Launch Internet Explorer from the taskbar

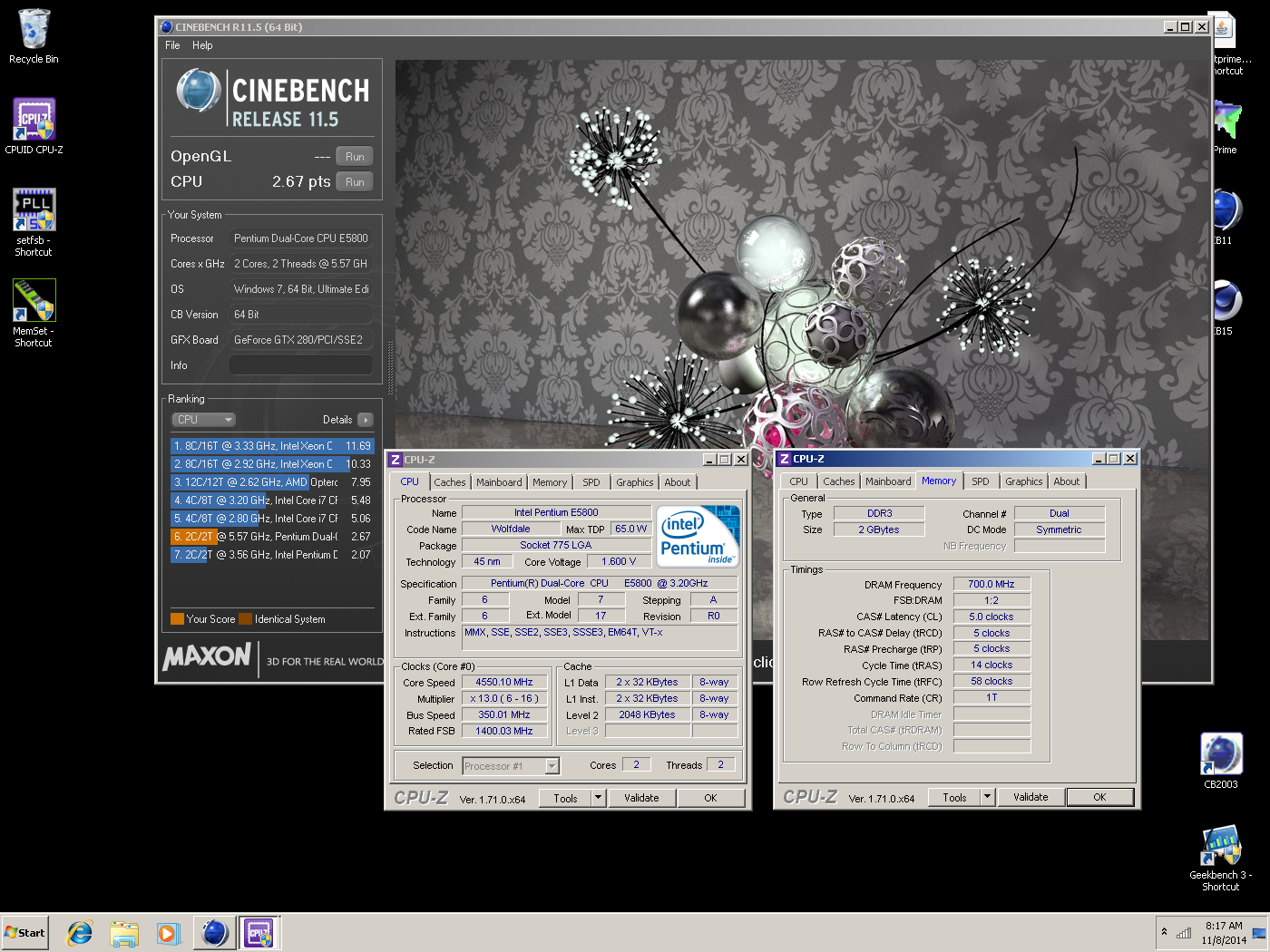tap(80, 933)
